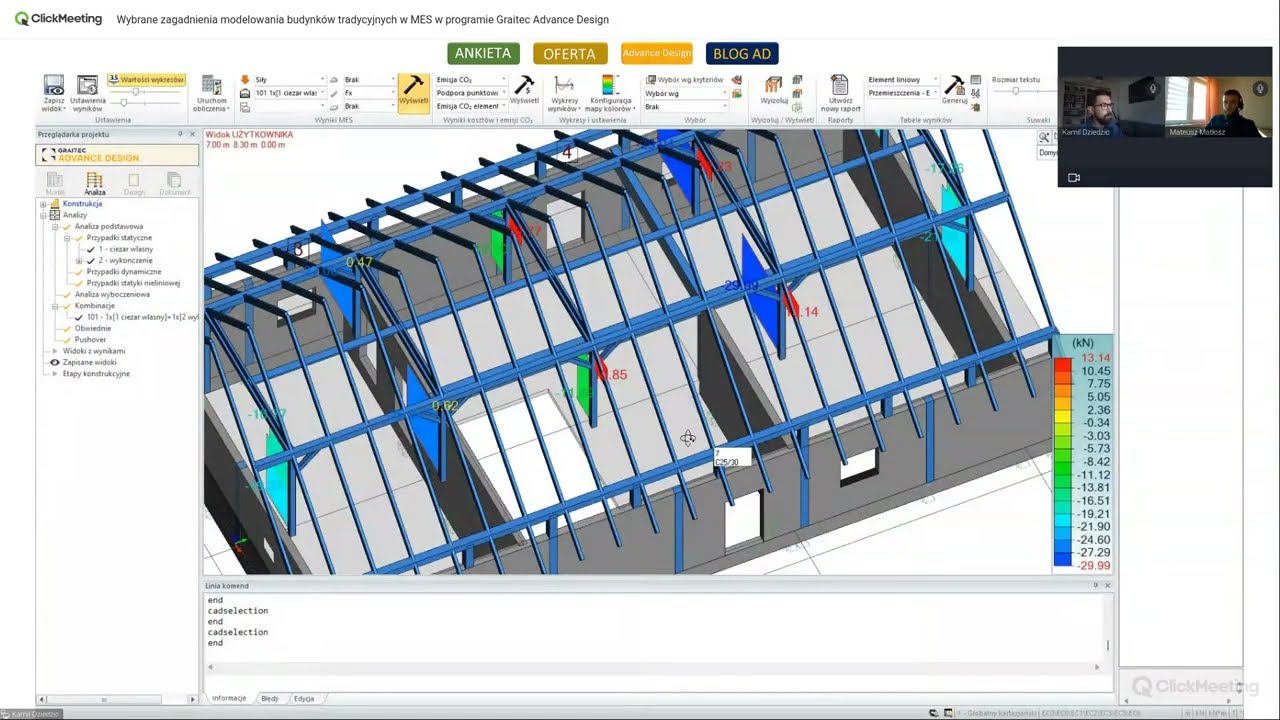This screenshot has height=720, width=1280.
Task: Toggle checkmark for combination 101
Action: 79,317
